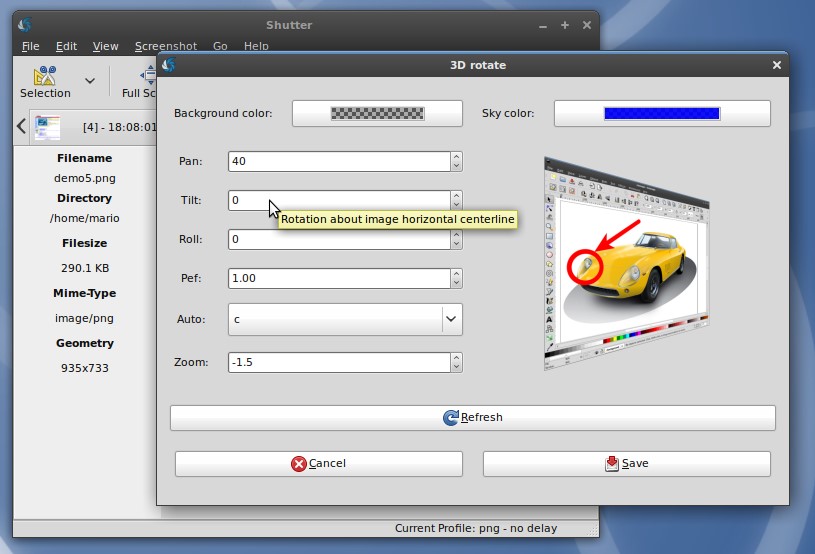Open the File menu
Screen dimensions: 815x554
click(x=30, y=46)
